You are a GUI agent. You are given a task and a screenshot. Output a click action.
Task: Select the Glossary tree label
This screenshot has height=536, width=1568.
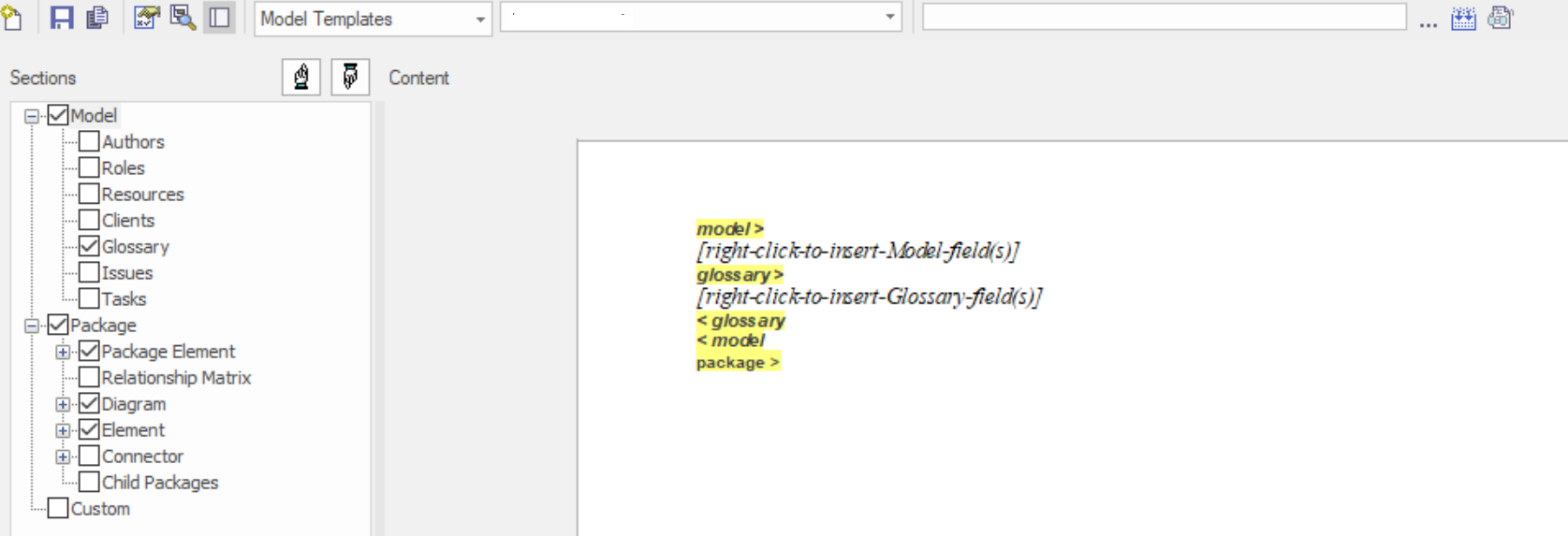pyautogui.click(x=136, y=246)
